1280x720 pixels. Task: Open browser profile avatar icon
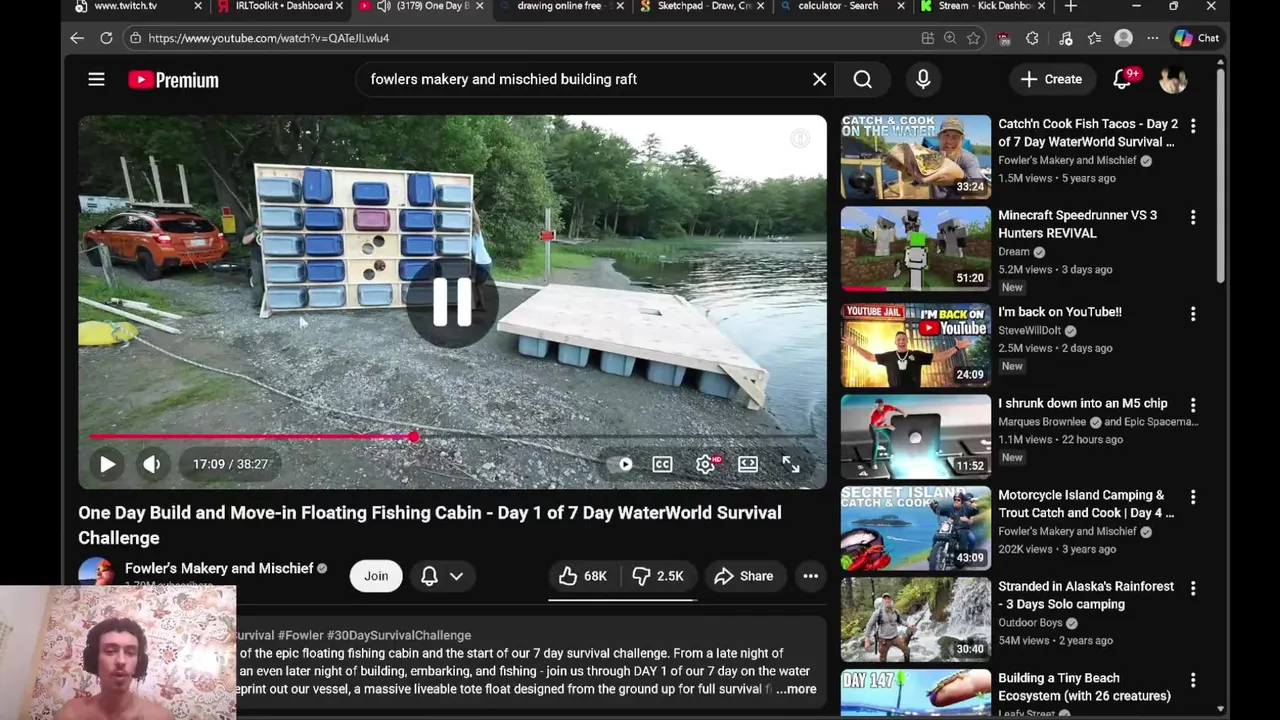pos(1124,38)
